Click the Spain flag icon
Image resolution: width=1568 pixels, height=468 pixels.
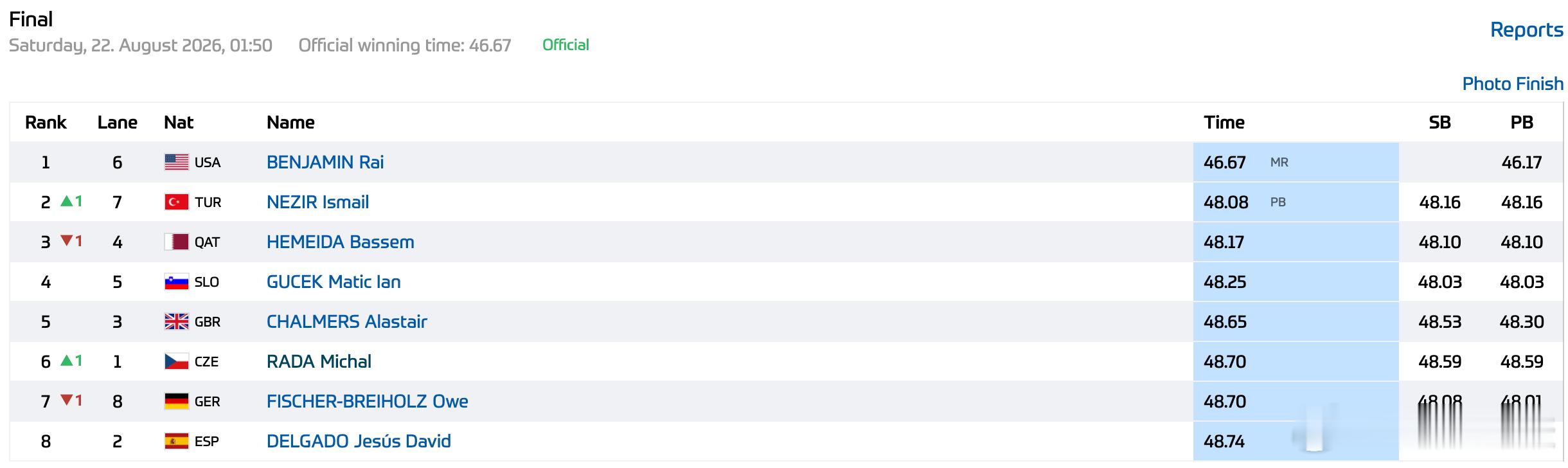click(x=176, y=441)
